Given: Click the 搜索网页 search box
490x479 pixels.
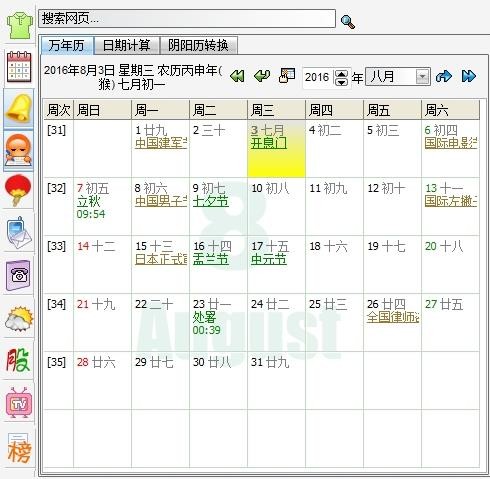Looking at the screenshot, I should coord(187,19).
